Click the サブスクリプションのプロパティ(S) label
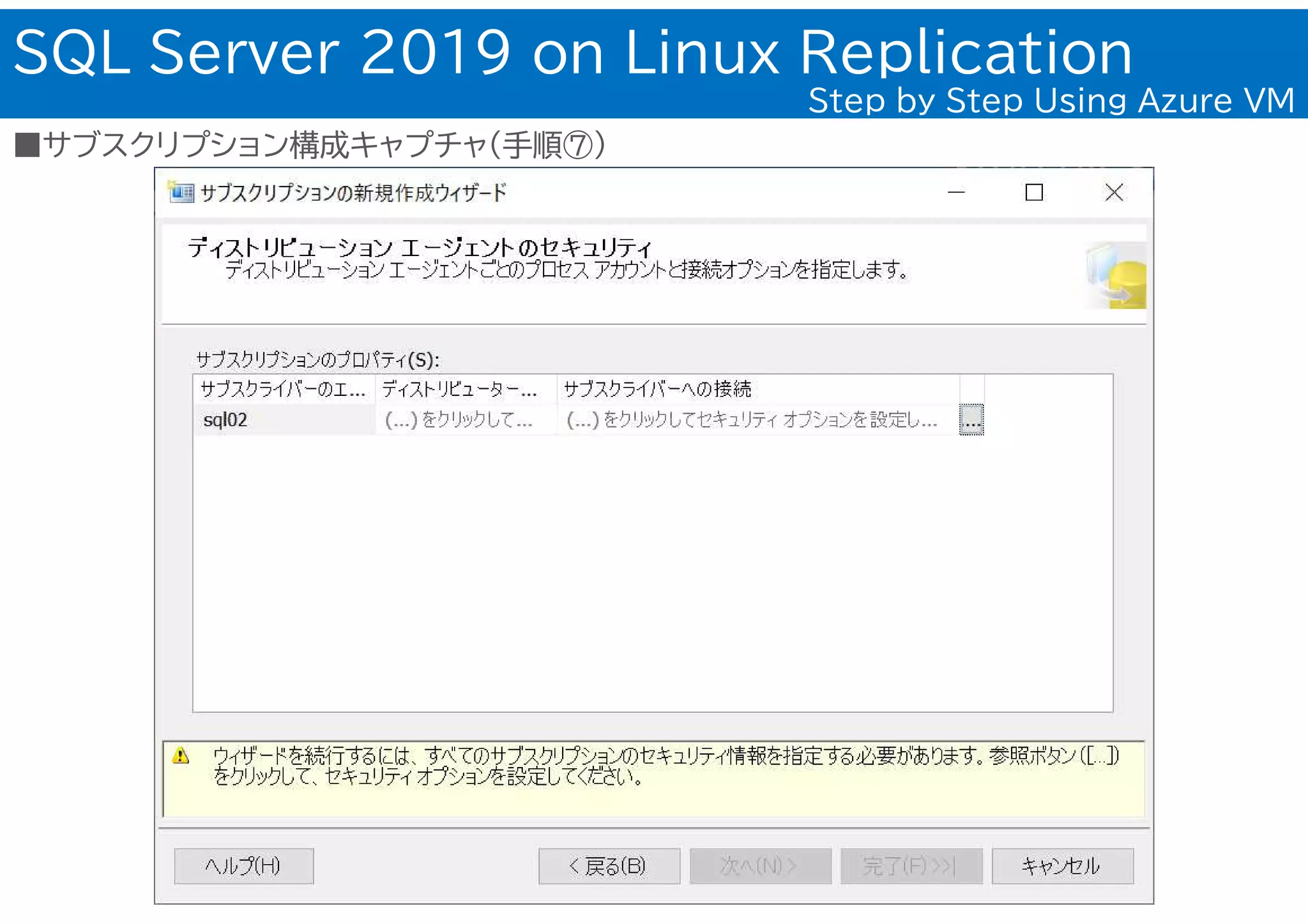1308x924 pixels. tap(317, 360)
